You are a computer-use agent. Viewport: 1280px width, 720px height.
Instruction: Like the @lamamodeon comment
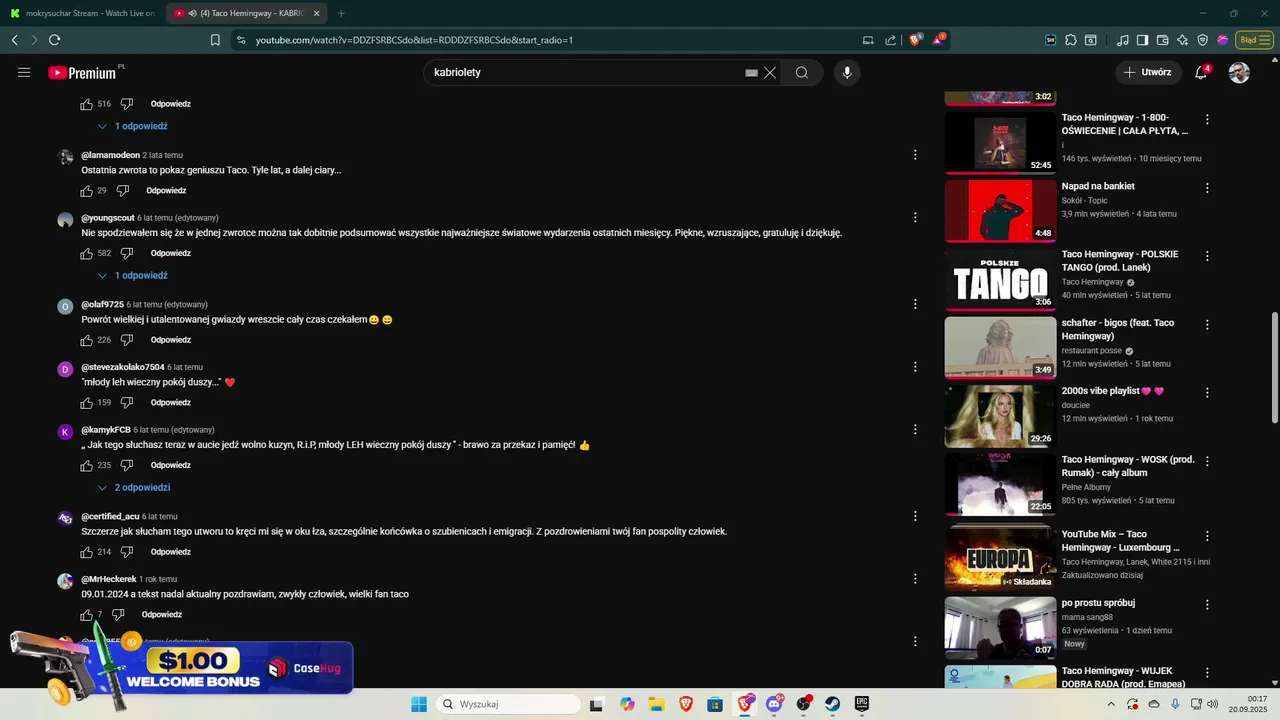[x=86, y=191]
